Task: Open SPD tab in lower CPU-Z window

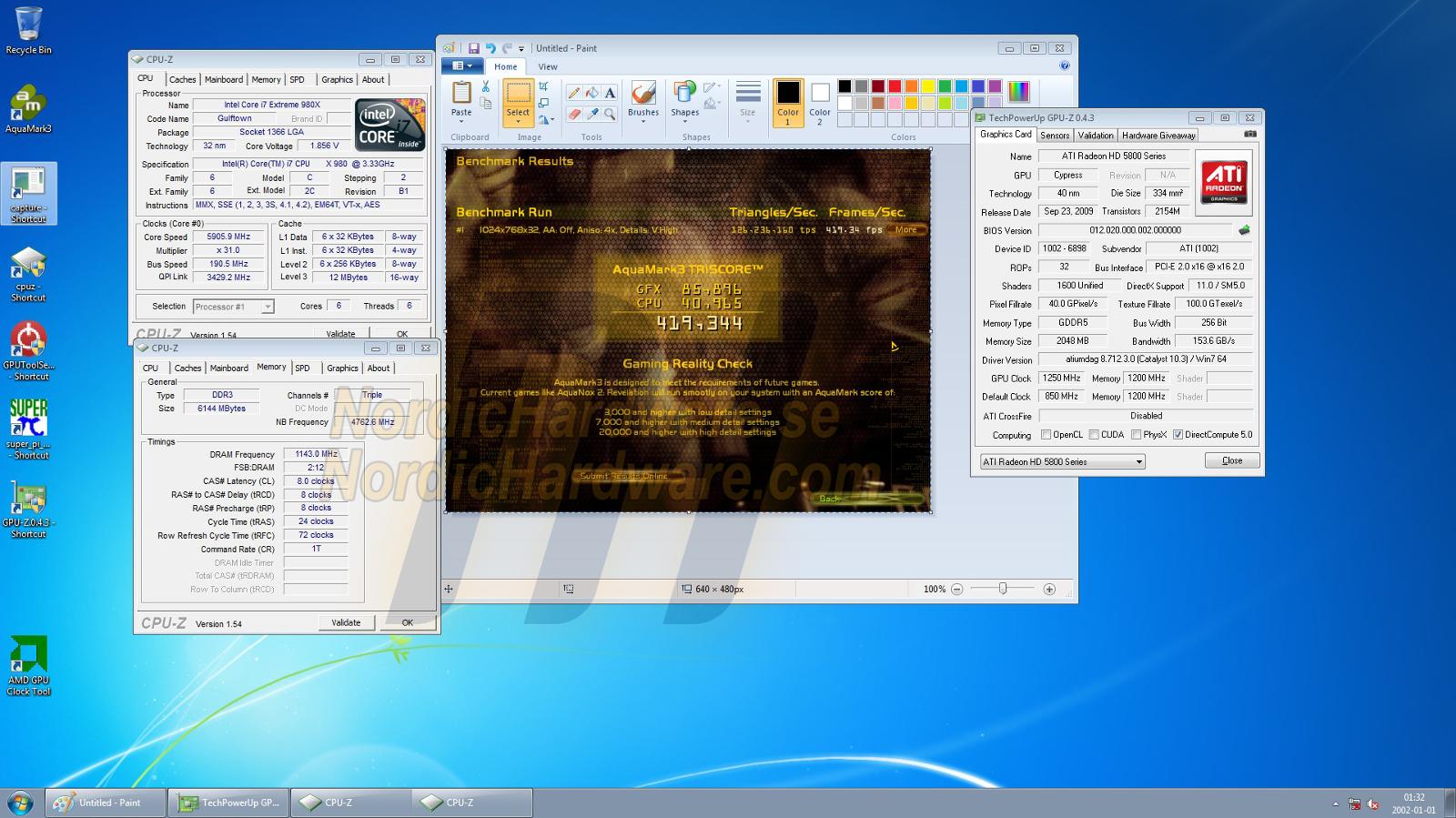Action: pyautogui.click(x=302, y=368)
